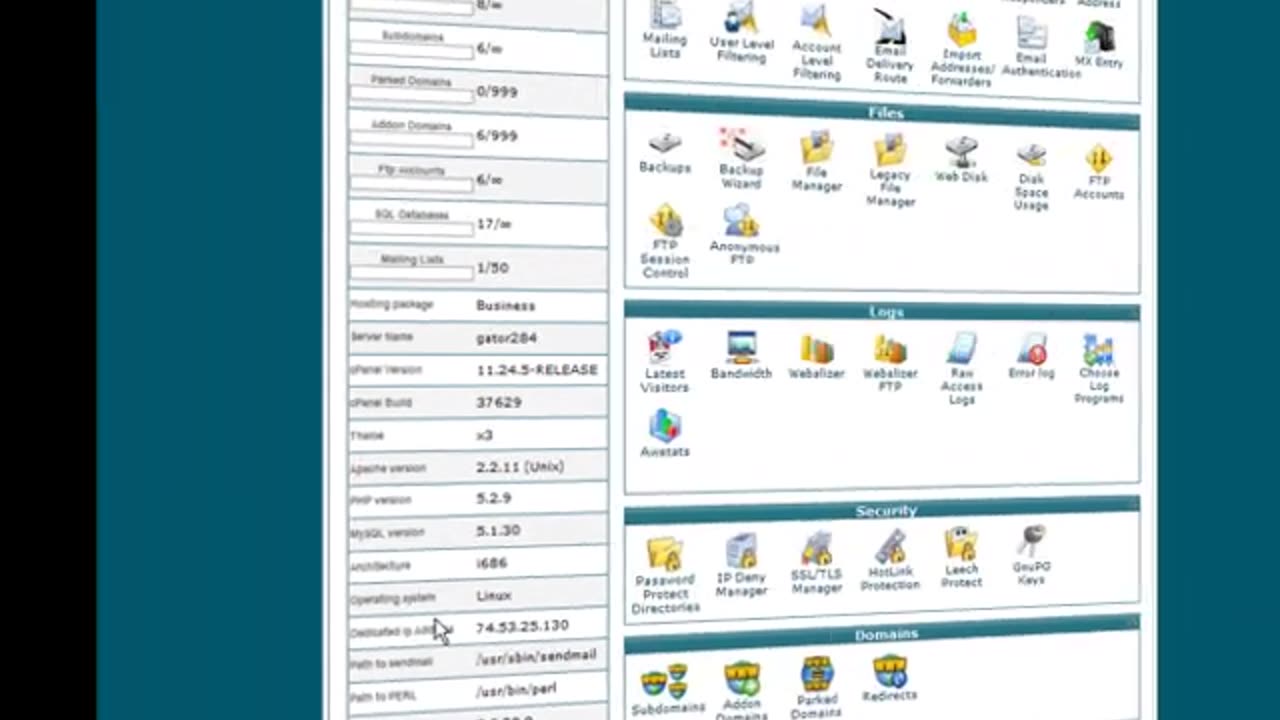Open Web Disk
The width and height of the screenshot is (1280, 720).
click(961, 160)
